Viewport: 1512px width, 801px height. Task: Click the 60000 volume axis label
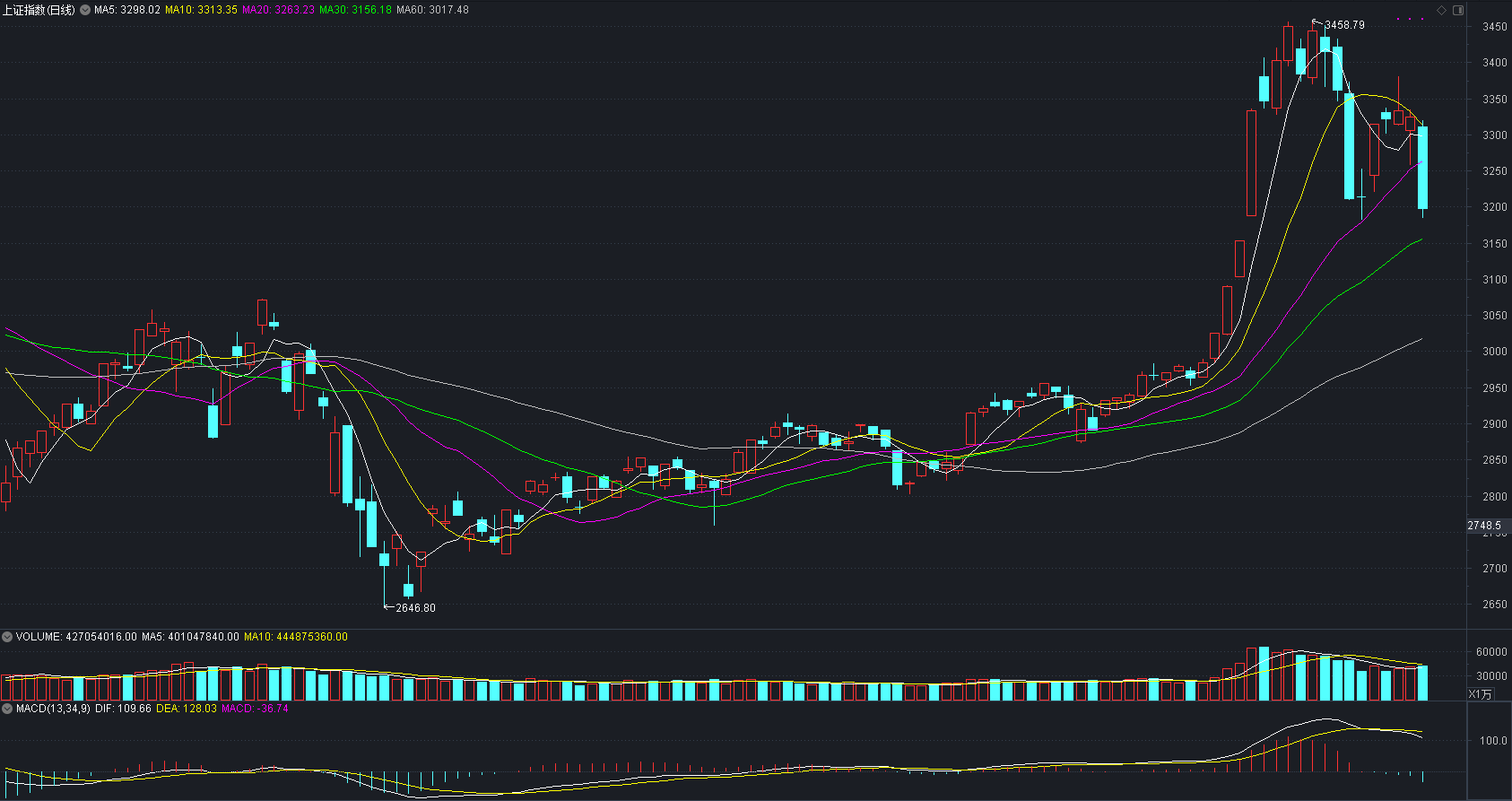(x=1491, y=652)
